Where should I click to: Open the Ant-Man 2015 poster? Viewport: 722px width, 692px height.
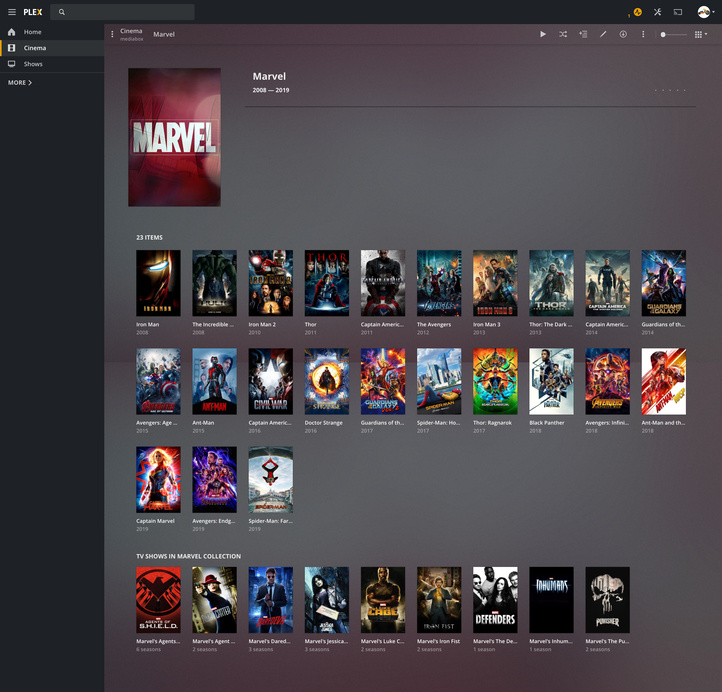coord(214,381)
